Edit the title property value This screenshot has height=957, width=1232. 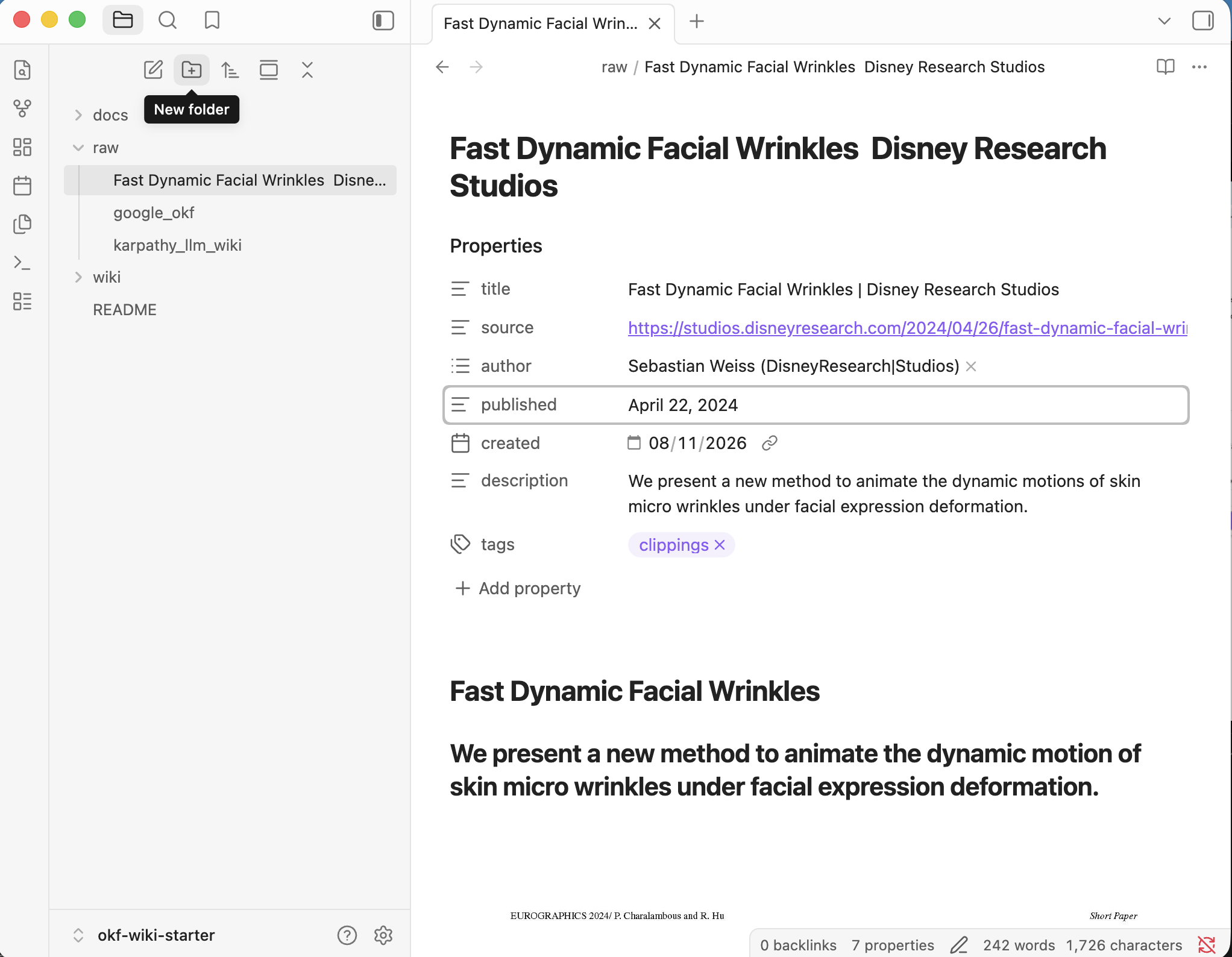tap(843, 289)
